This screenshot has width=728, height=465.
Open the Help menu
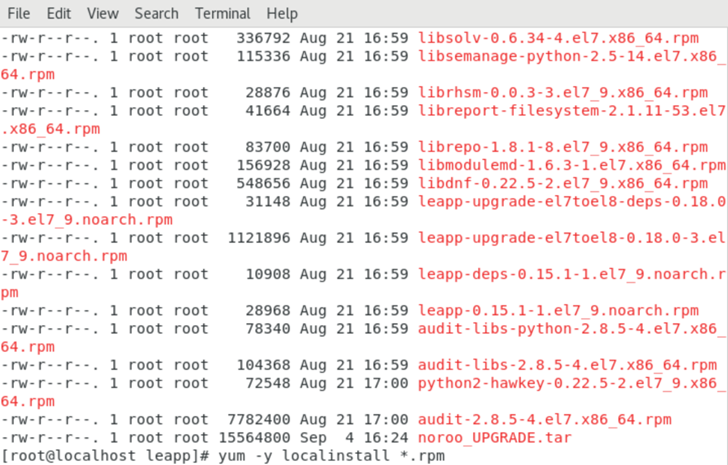(x=282, y=13)
